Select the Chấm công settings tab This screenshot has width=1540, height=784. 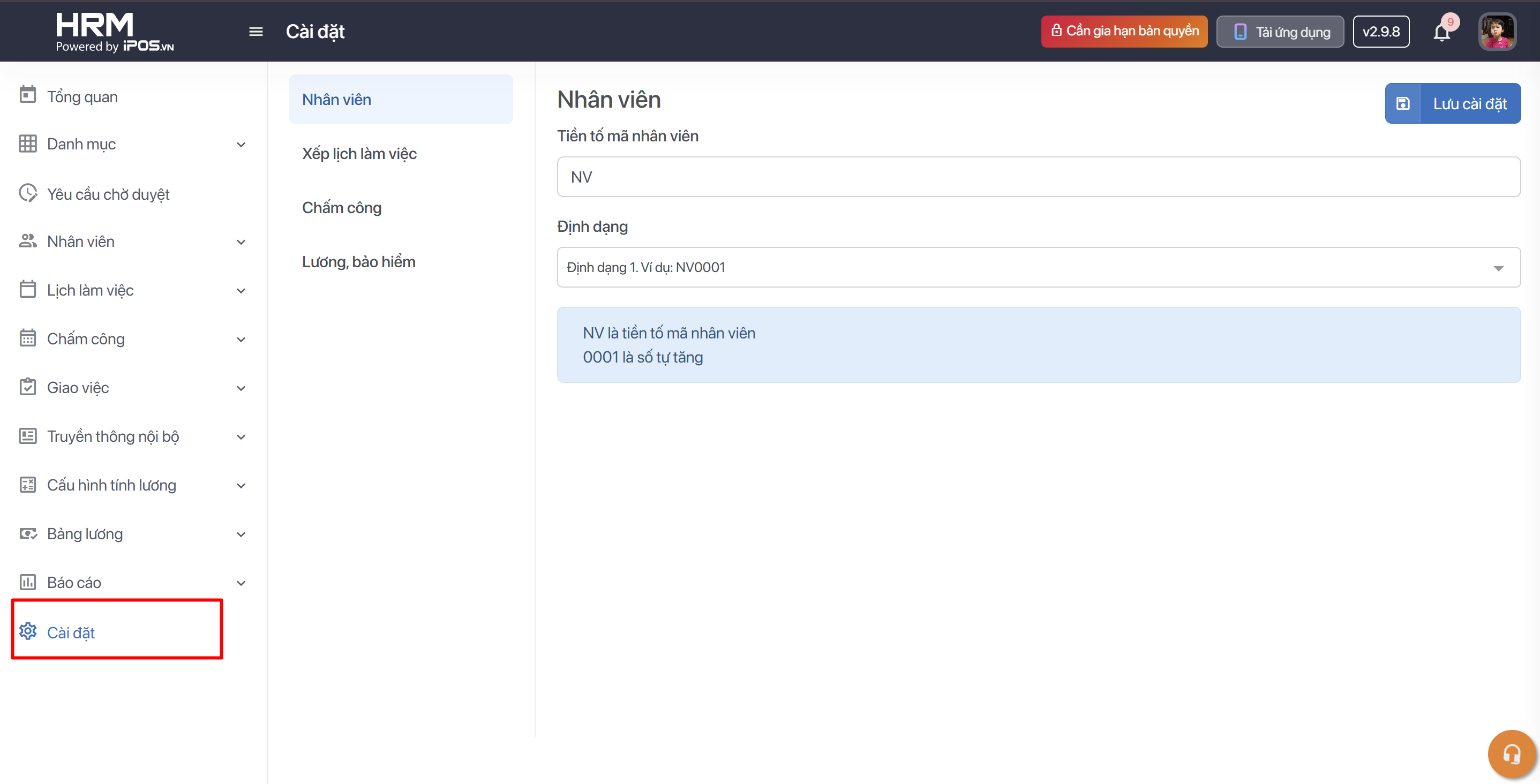coord(341,207)
